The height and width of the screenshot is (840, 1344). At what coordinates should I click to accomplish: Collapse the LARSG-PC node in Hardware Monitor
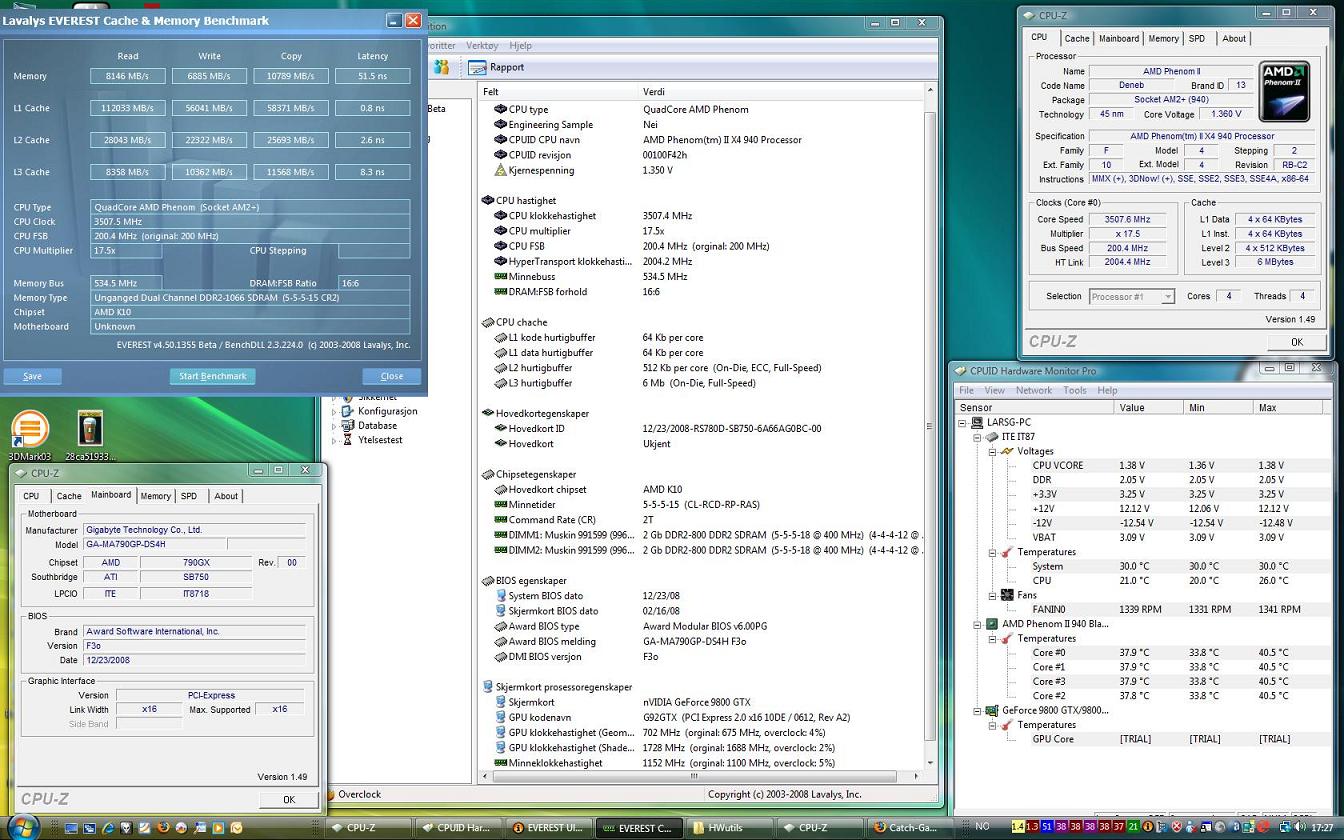point(963,423)
